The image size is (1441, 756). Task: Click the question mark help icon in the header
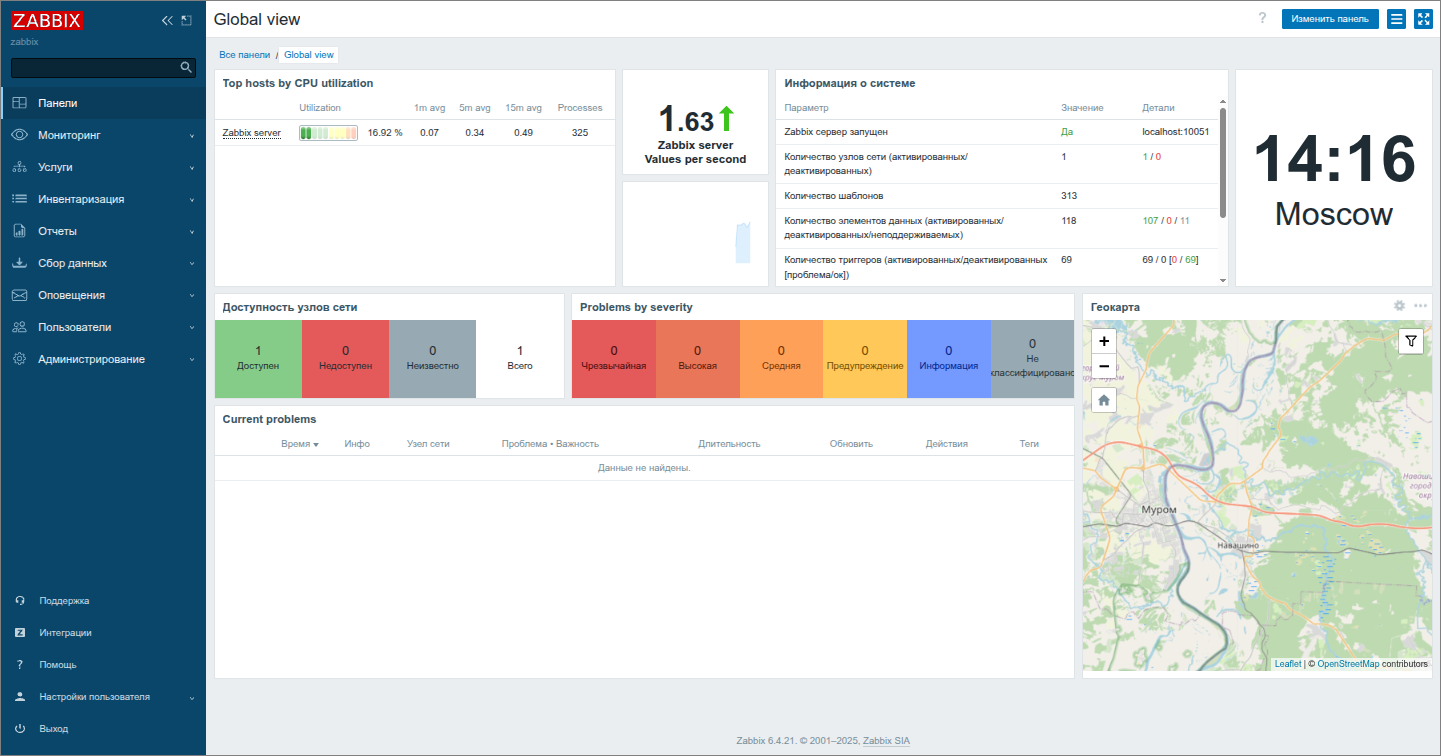(x=1262, y=18)
